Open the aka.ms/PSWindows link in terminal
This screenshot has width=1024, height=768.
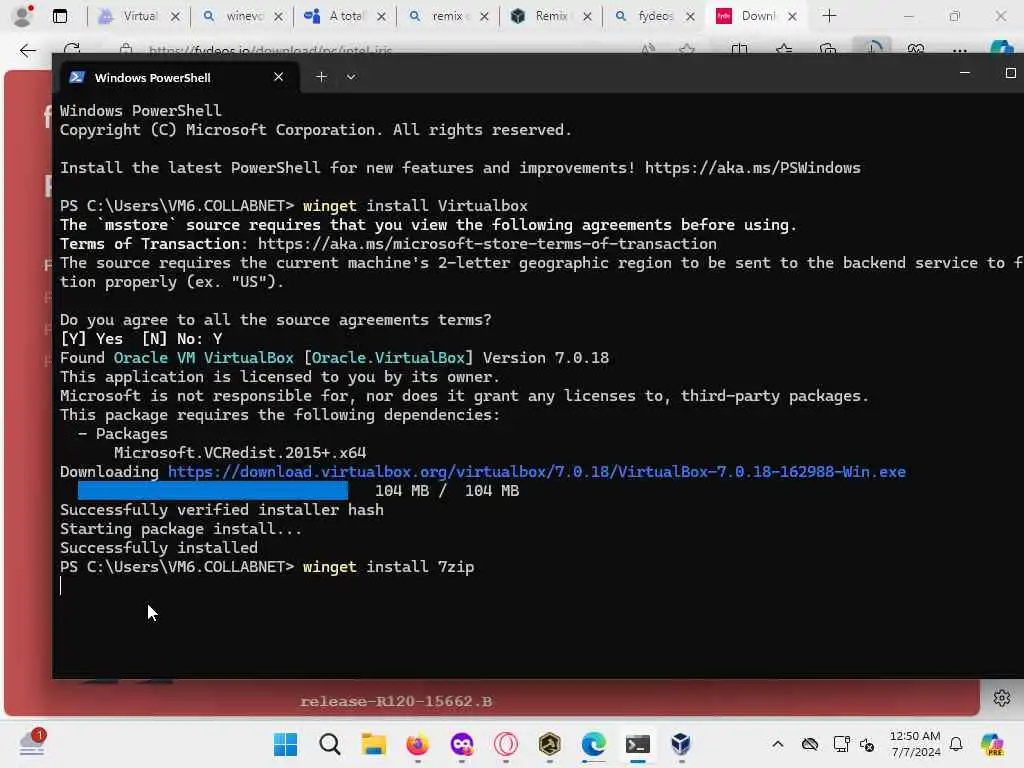tap(752, 168)
